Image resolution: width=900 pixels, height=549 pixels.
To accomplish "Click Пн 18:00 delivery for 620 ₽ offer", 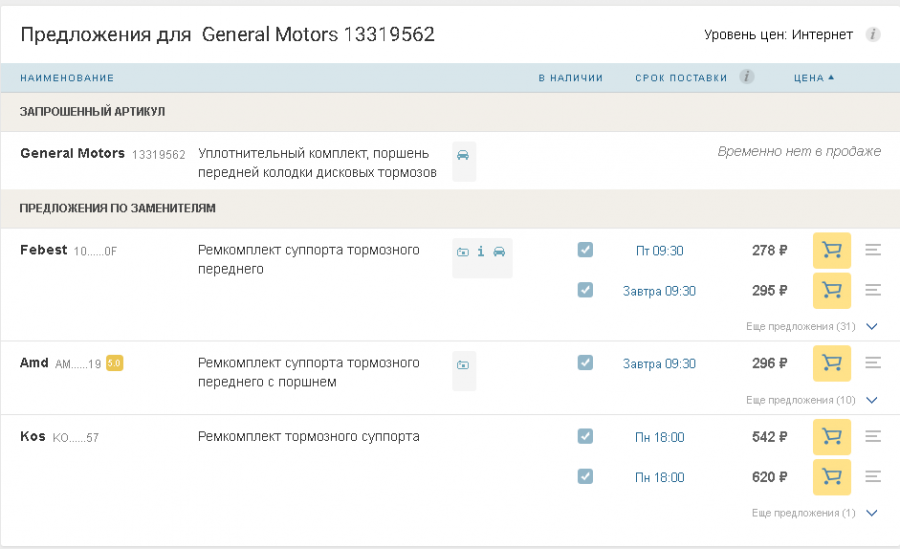I will pyautogui.click(x=660, y=478).
